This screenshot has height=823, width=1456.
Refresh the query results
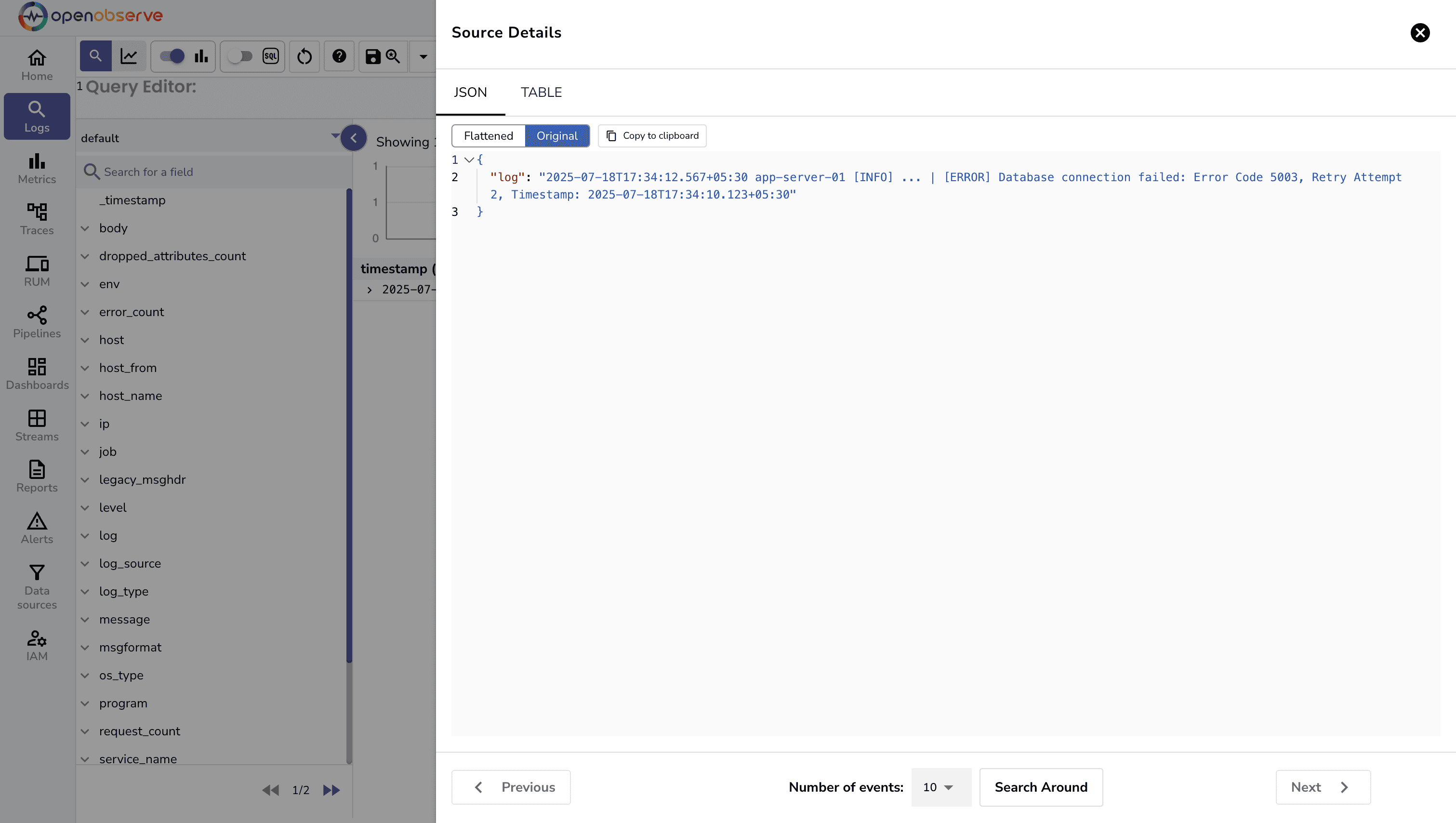coord(304,56)
